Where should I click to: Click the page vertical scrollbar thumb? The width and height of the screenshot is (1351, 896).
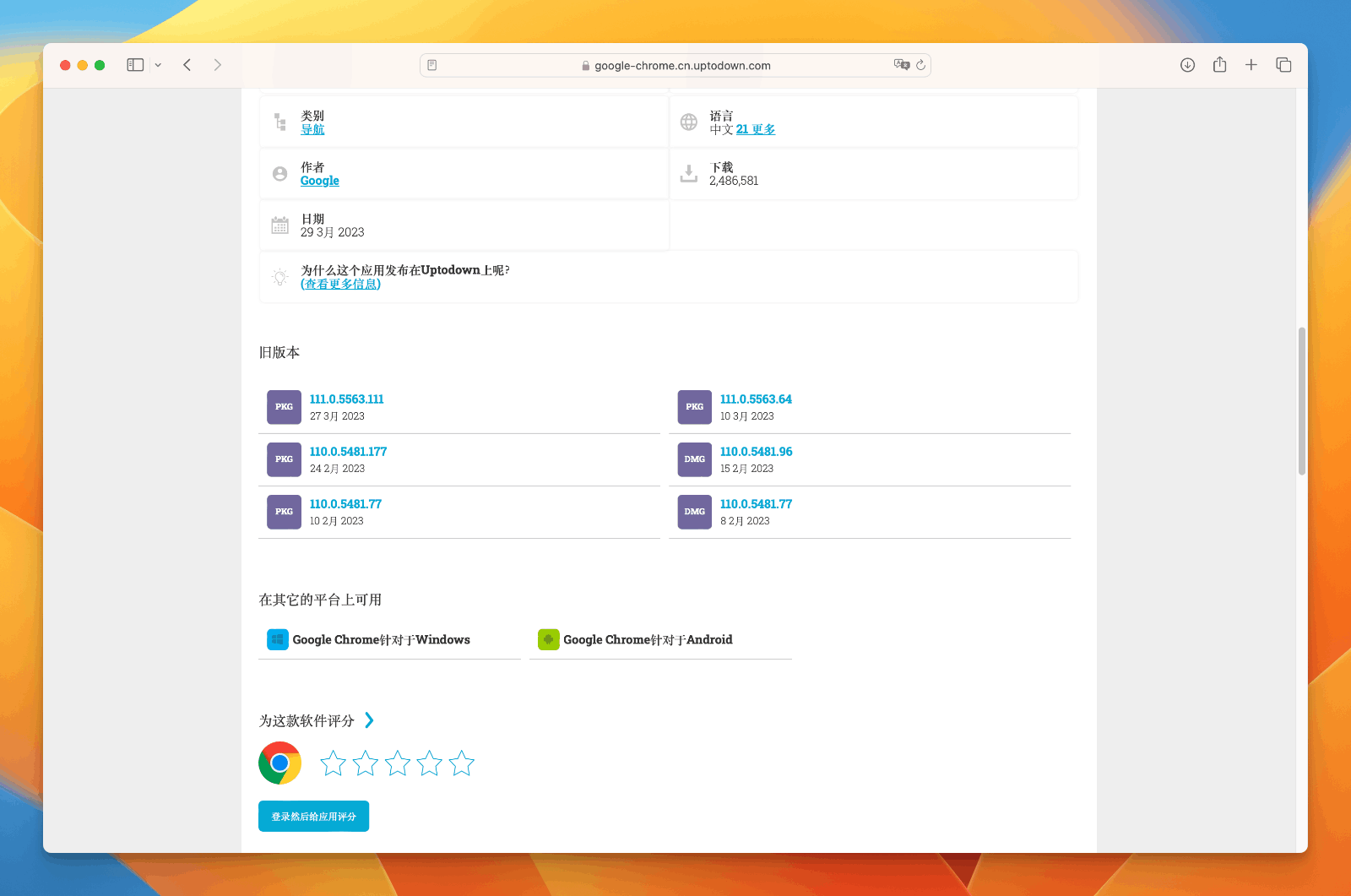coord(1302,401)
